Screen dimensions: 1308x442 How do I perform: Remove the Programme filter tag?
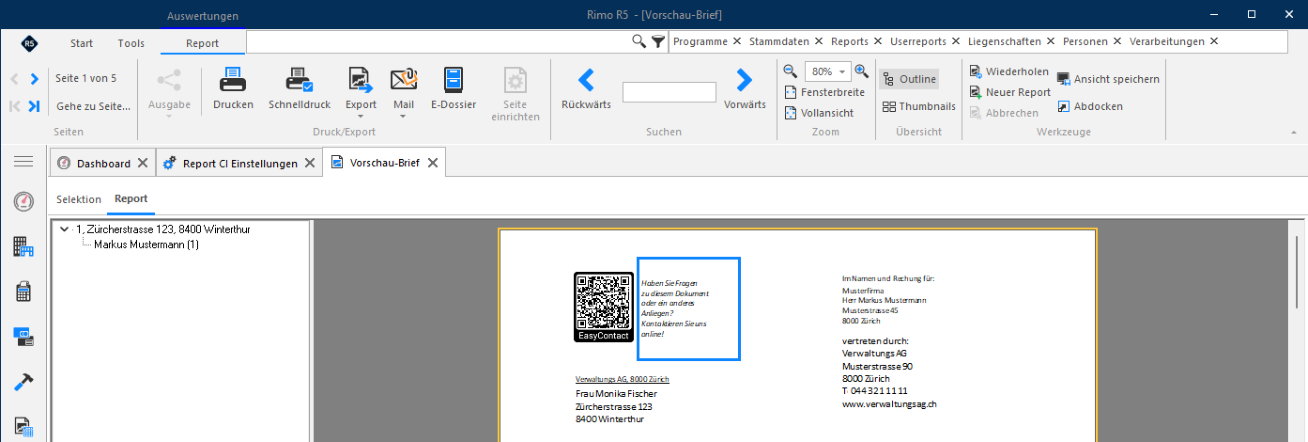737,41
